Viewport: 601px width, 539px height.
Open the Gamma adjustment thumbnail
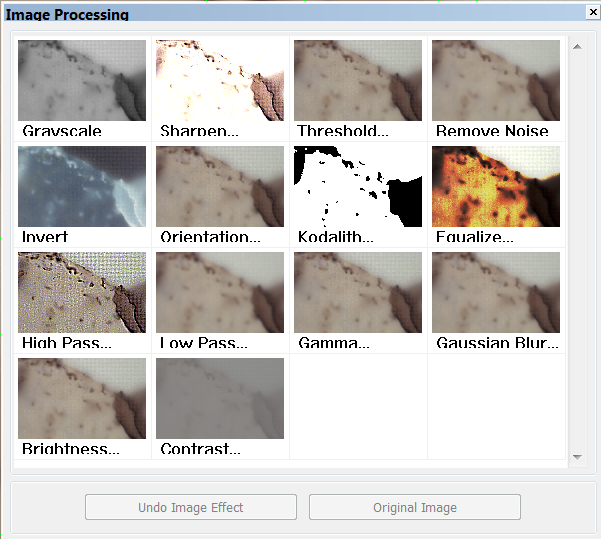358,293
